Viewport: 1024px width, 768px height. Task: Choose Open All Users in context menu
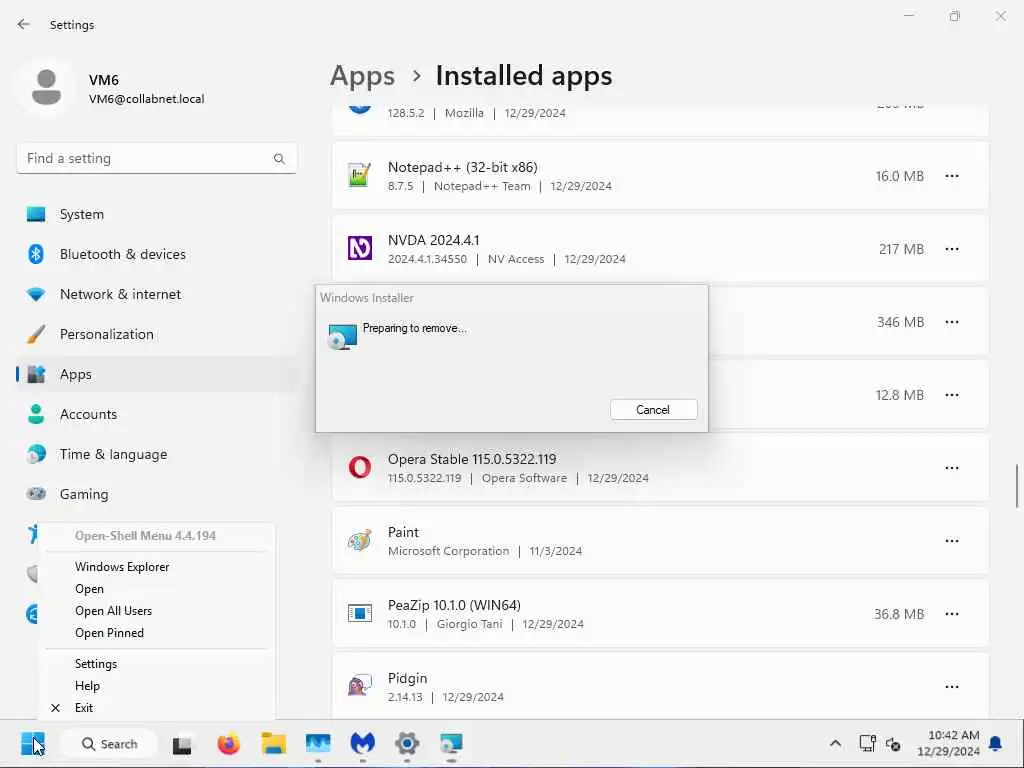point(113,611)
